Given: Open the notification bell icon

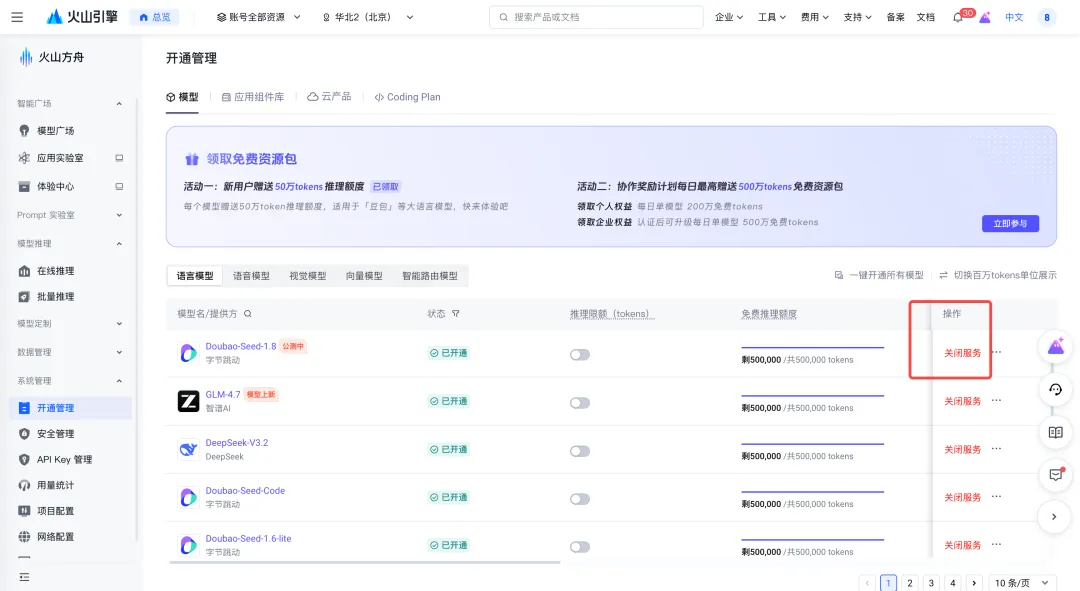Looking at the screenshot, I should click(957, 17).
